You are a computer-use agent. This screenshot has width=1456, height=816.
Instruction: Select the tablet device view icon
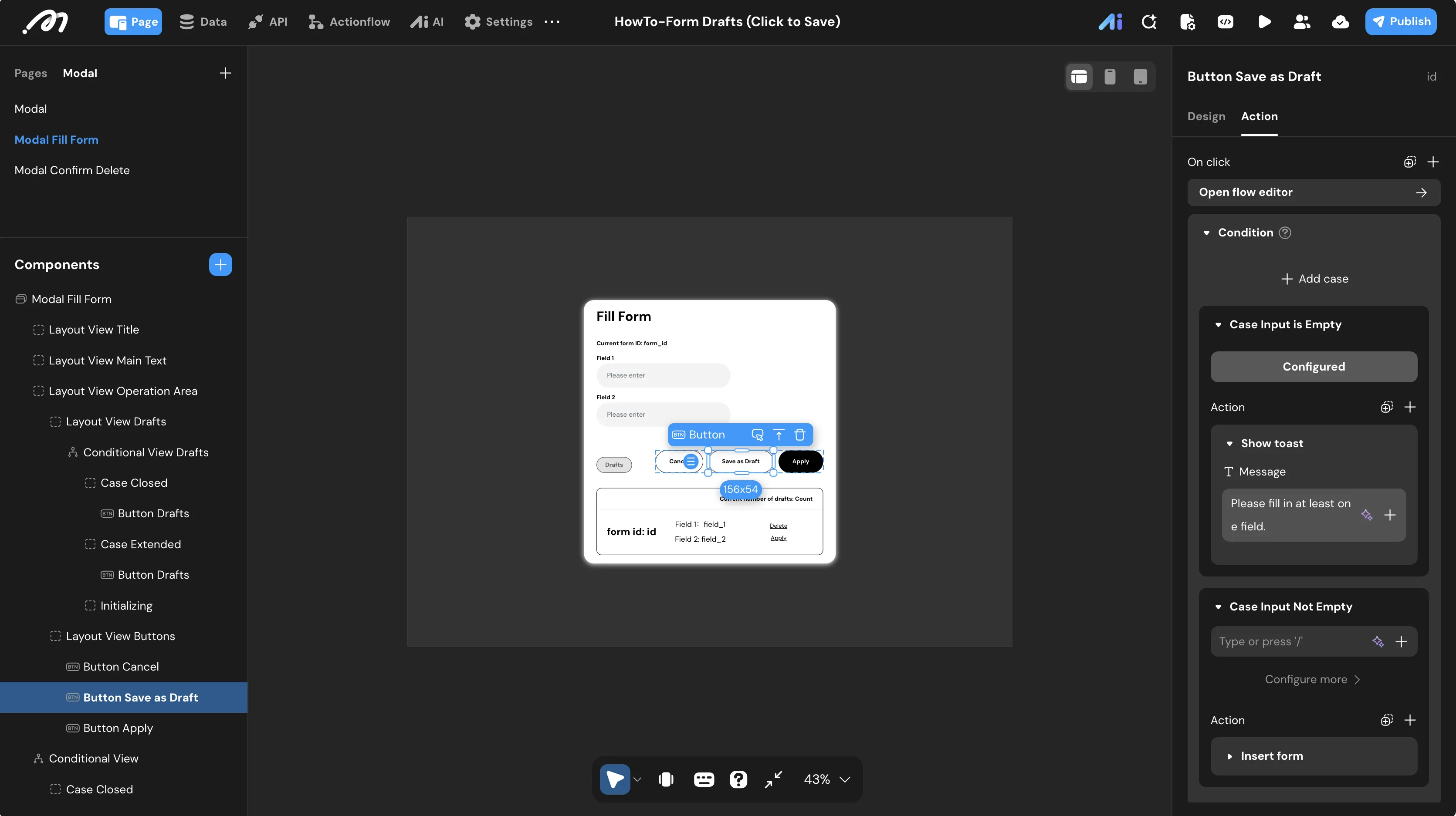(x=1141, y=76)
